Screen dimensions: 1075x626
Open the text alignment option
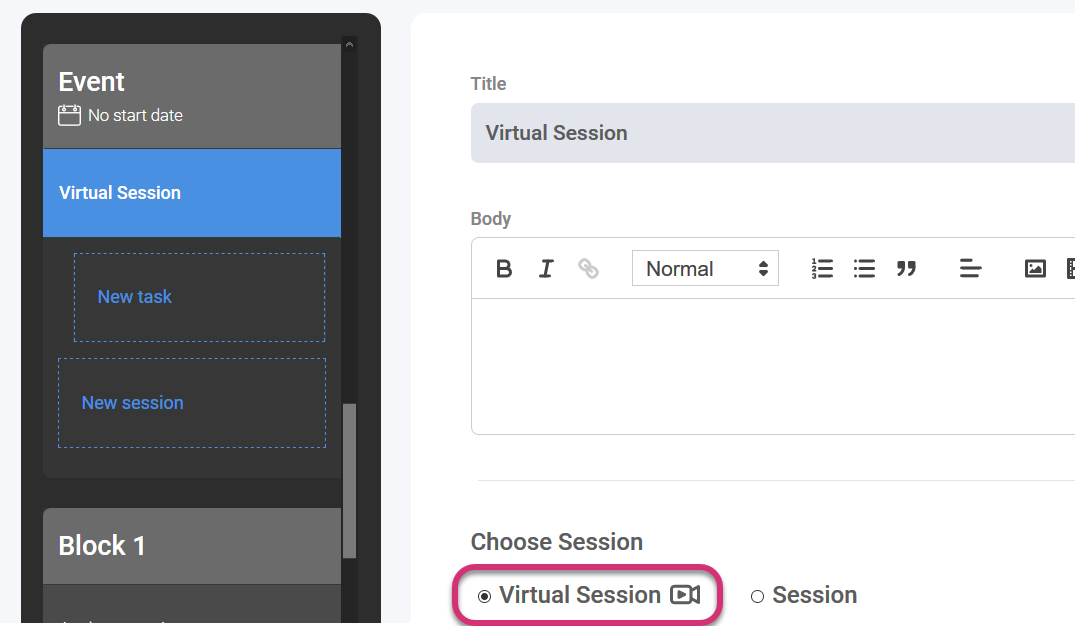click(970, 269)
